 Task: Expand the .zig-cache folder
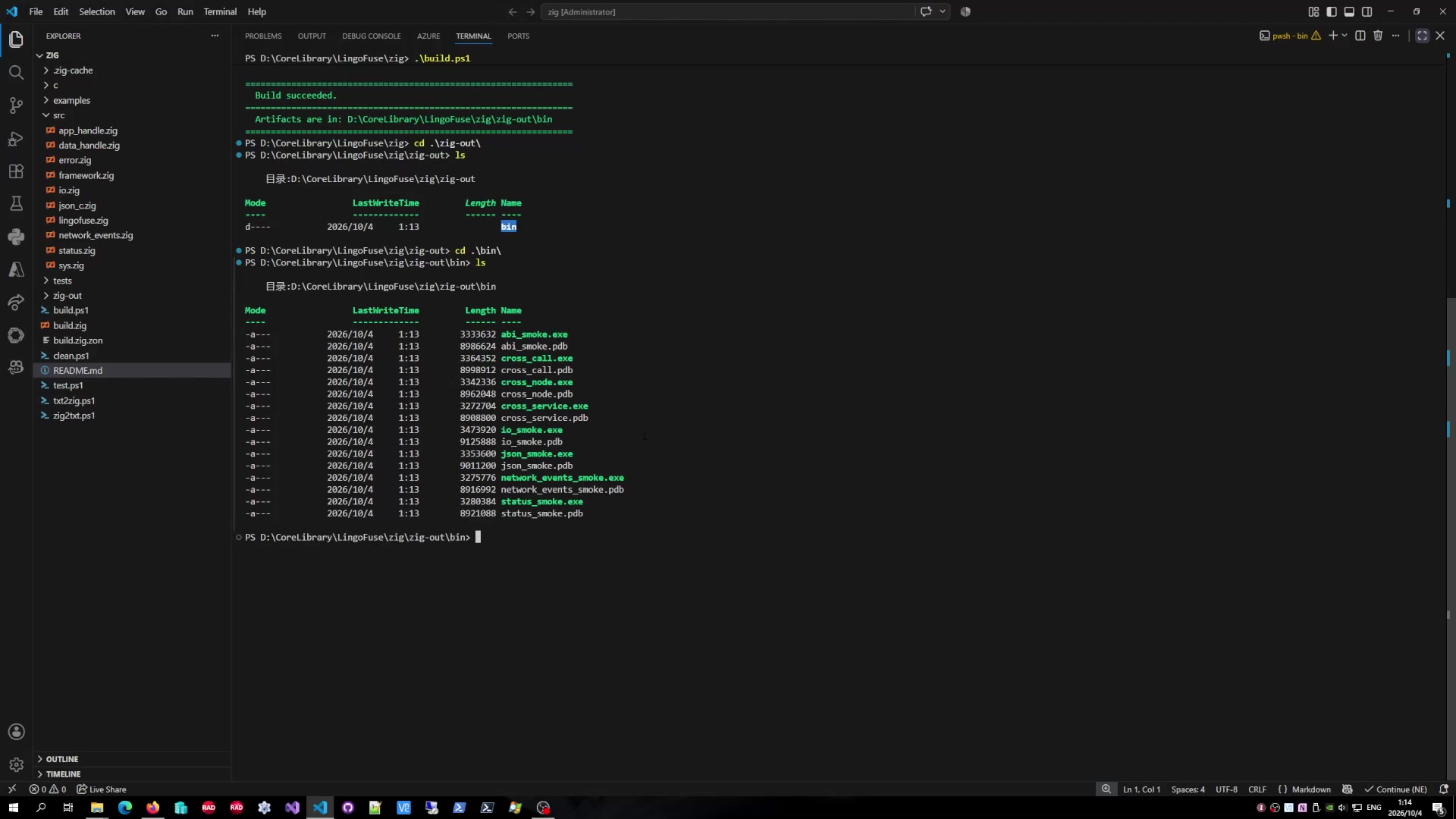tap(73, 71)
